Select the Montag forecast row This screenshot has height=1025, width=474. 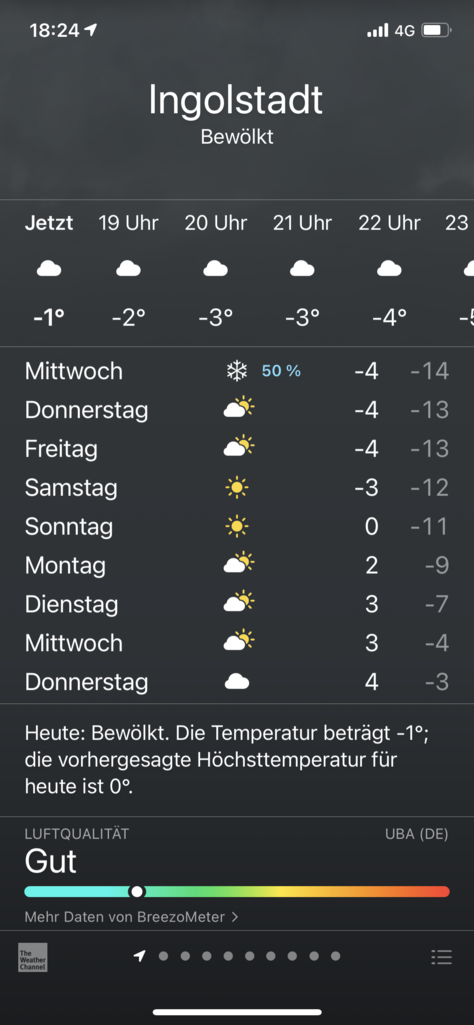[x=237, y=565]
